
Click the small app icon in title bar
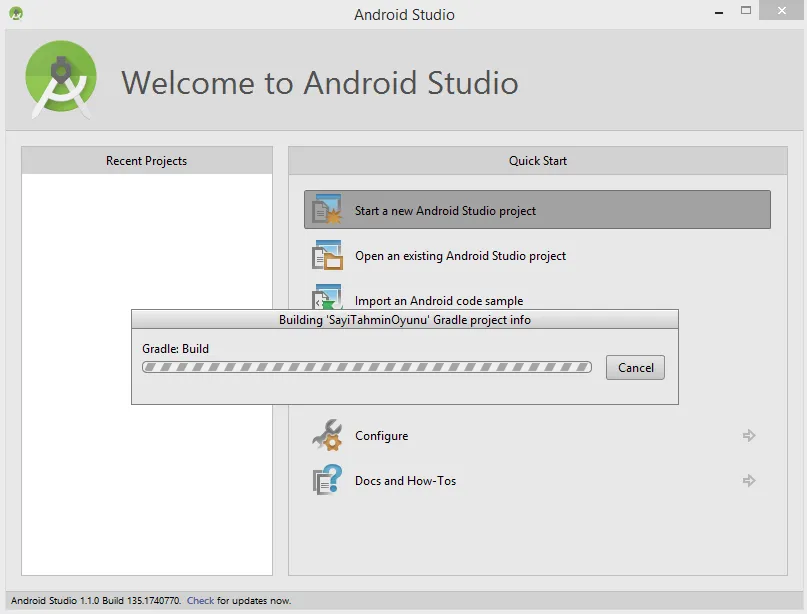(x=16, y=14)
